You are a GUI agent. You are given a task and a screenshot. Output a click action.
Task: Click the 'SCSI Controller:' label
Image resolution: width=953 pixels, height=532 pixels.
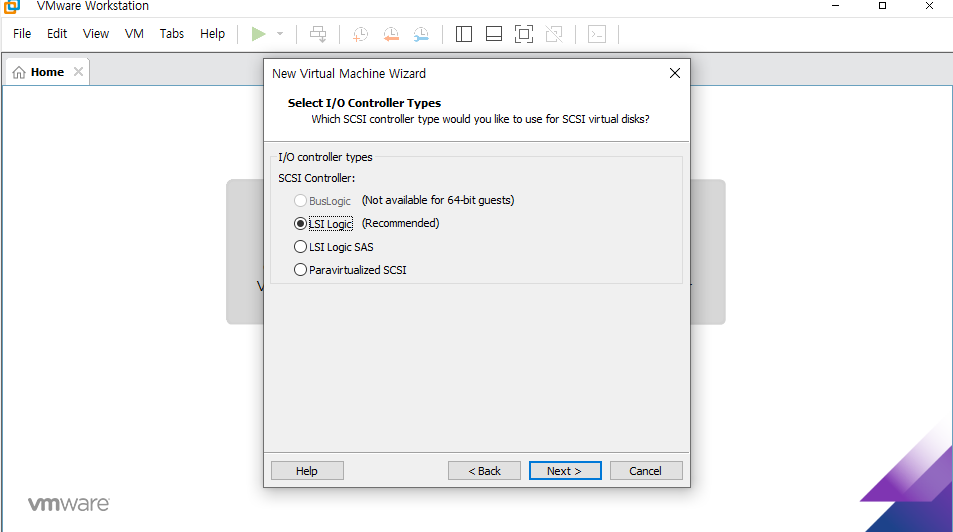[317, 178]
